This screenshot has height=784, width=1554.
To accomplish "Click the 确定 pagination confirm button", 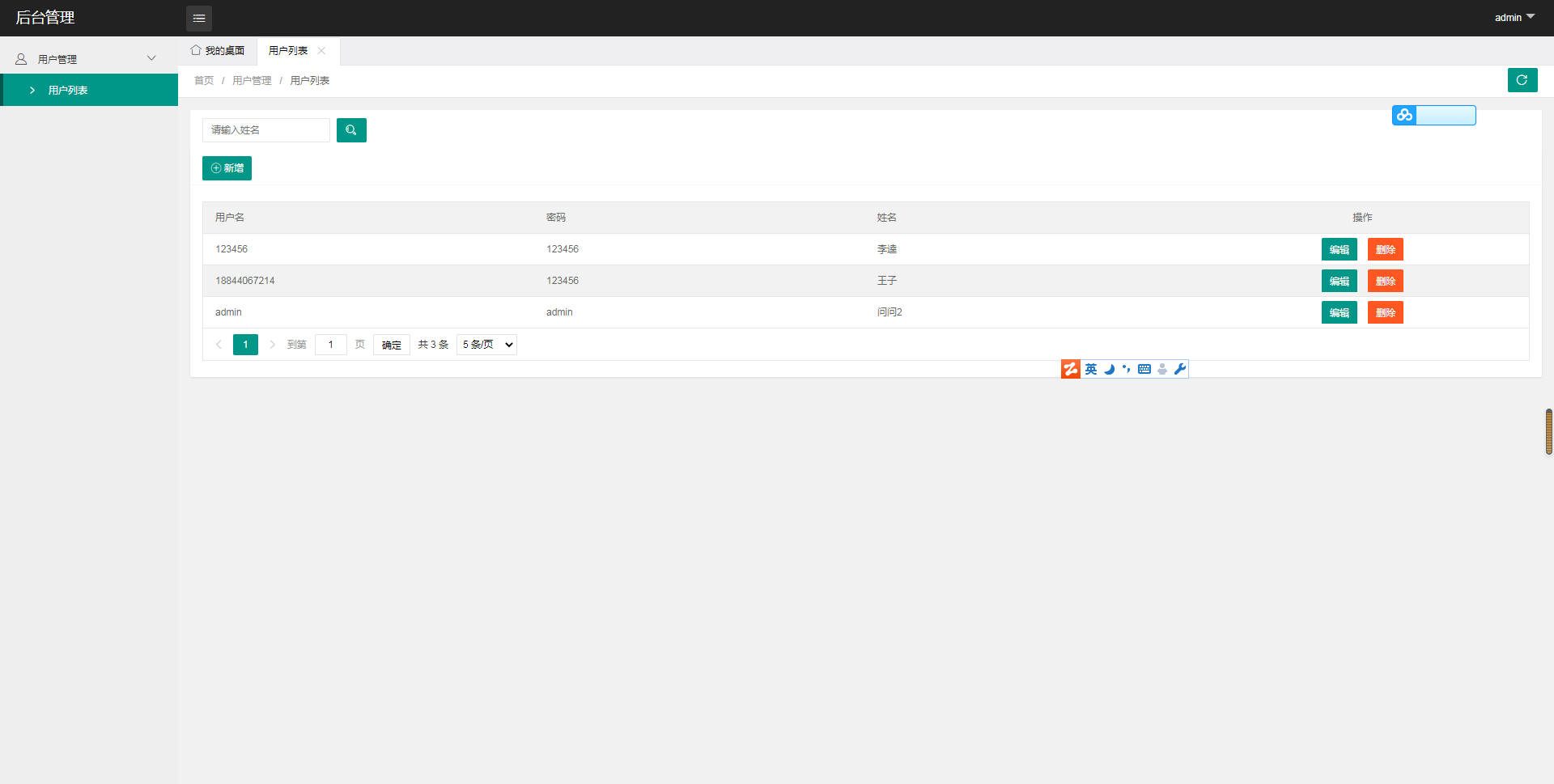I will coord(392,345).
